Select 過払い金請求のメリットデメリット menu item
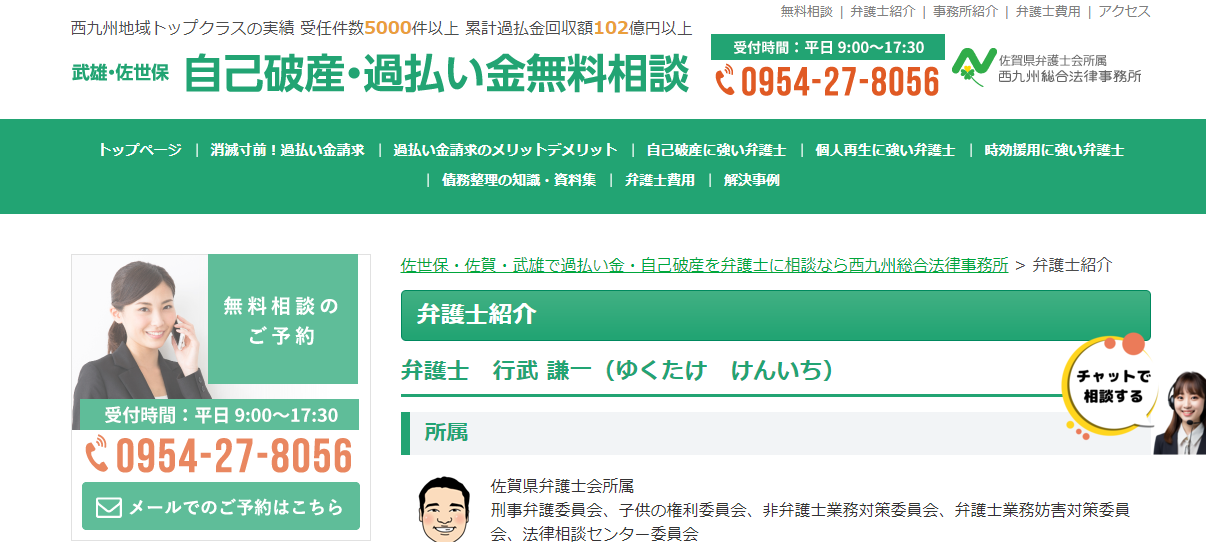The height and width of the screenshot is (542, 1206). pyautogui.click(x=505, y=150)
